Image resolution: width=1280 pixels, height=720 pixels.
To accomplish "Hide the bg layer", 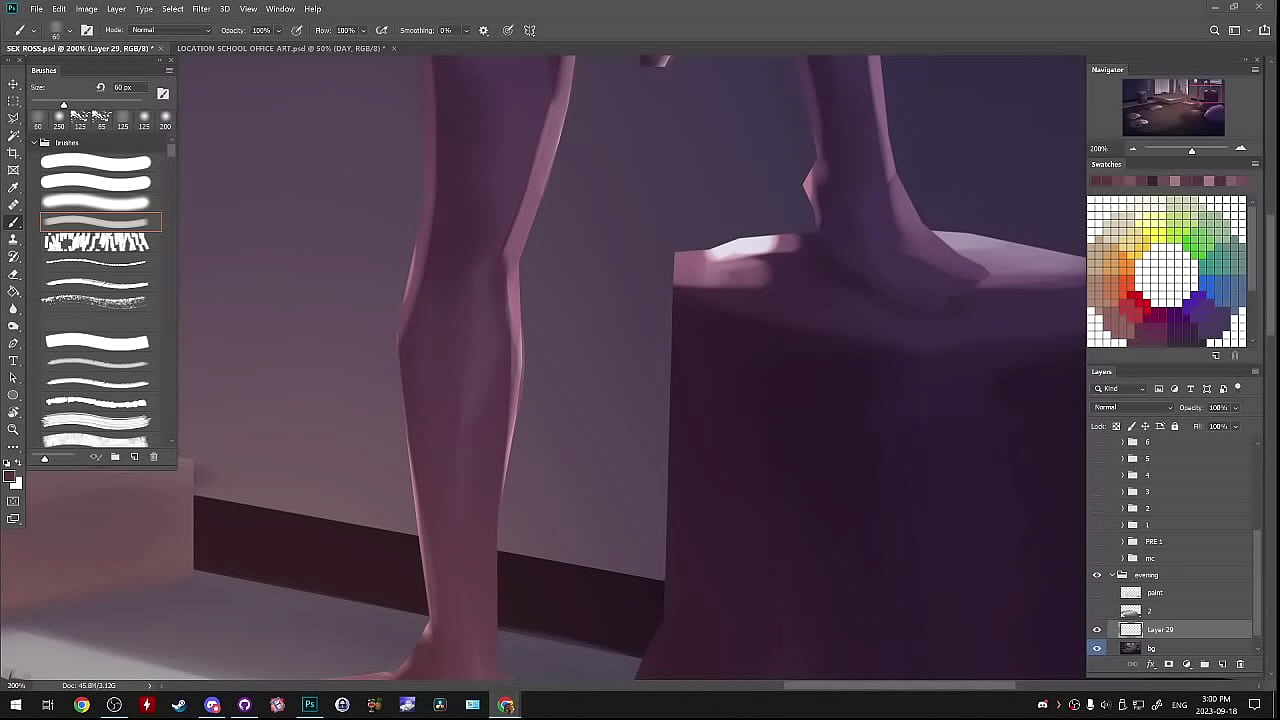I will click(1097, 648).
